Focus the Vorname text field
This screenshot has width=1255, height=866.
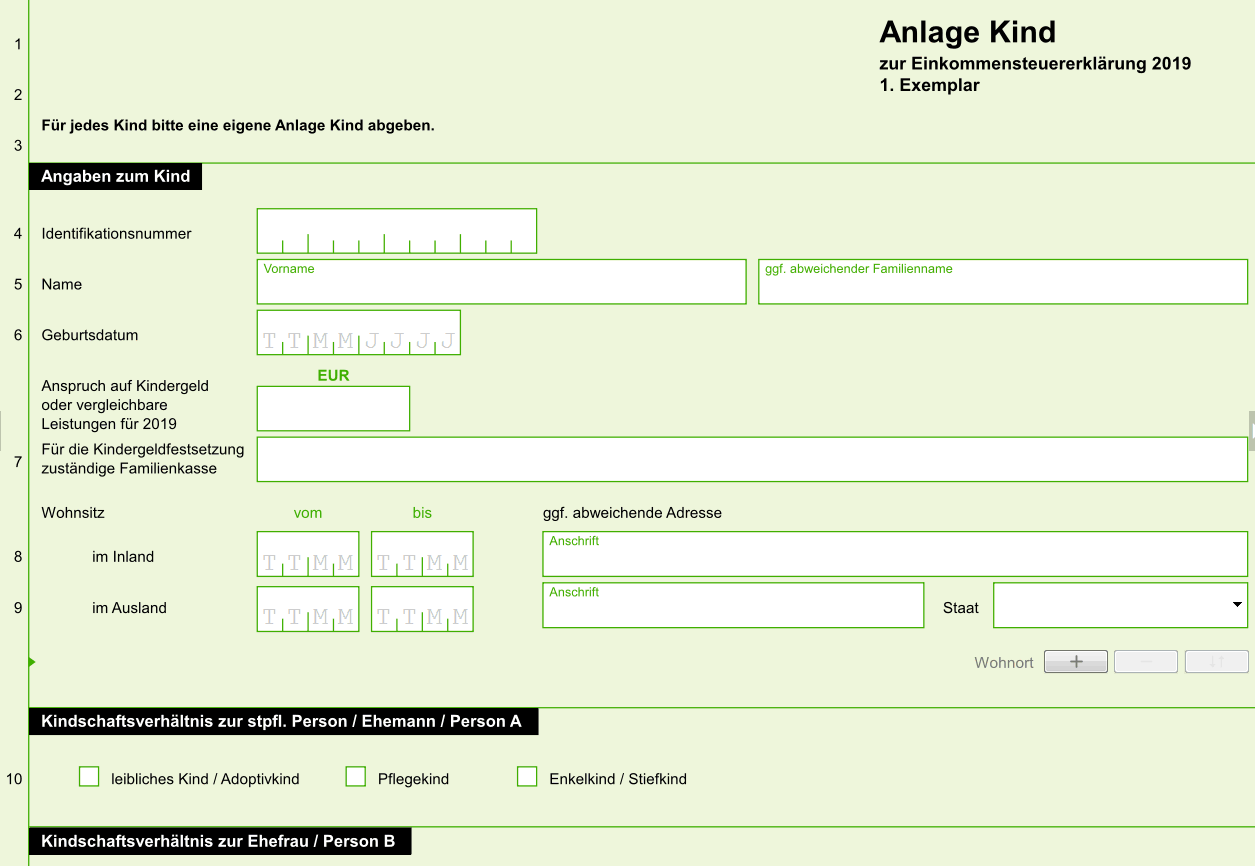pyautogui.click(x=502, y=282)
